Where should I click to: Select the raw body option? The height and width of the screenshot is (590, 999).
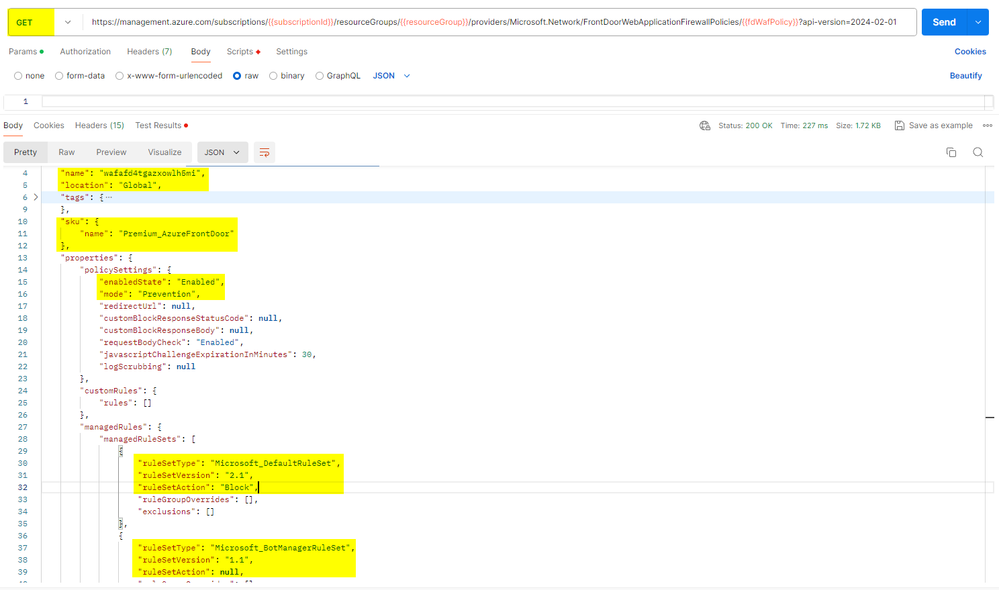pos(237,76)
